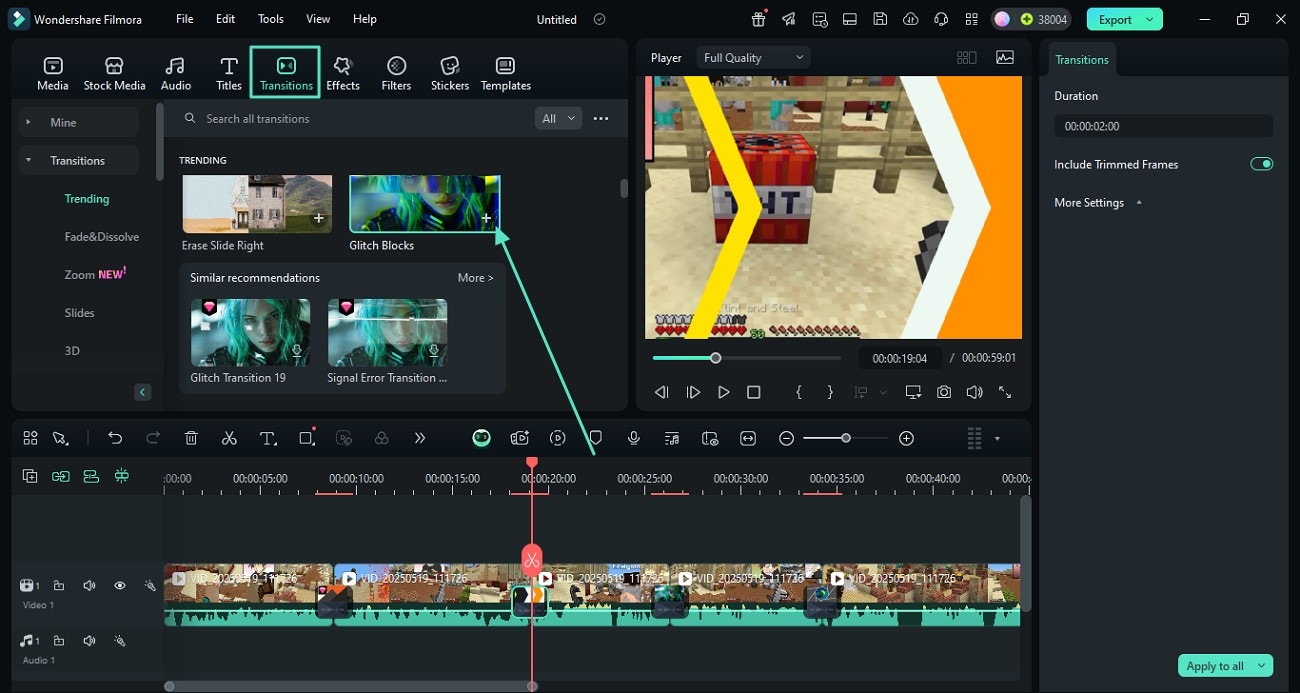Zoom in the timeline with plus icon

[906, 438]
